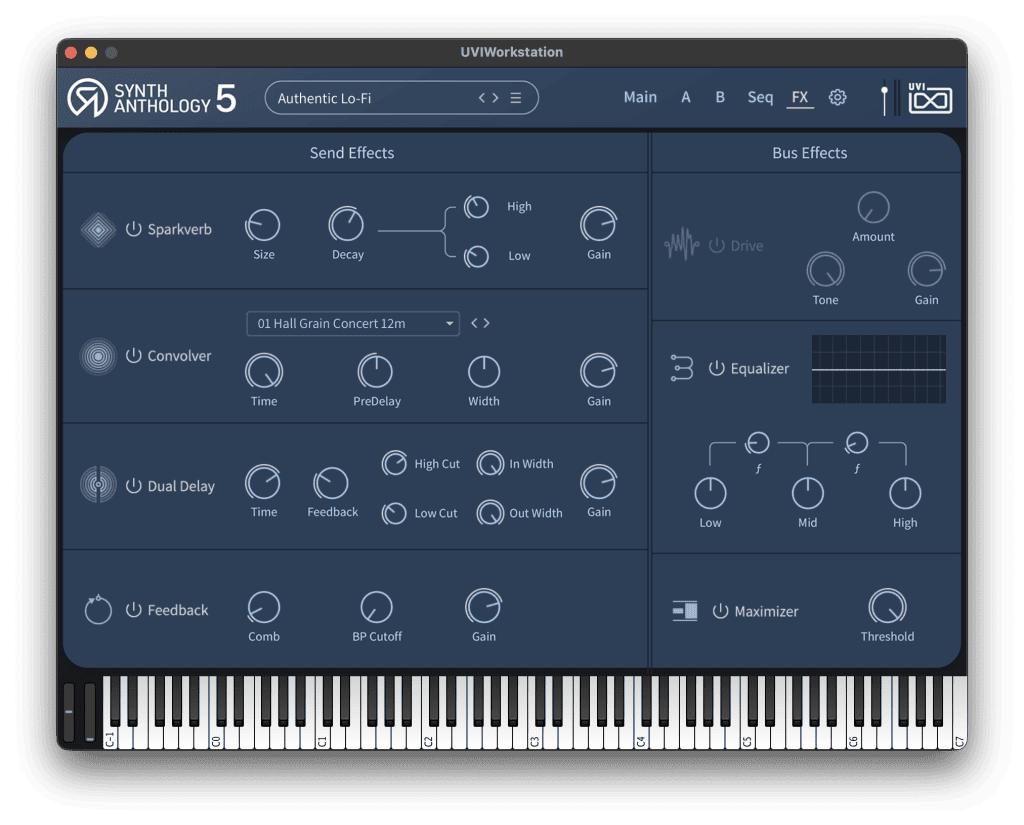Open the preset menu hamburger icon
The image size is (1024, 825).
coord(515,98)
